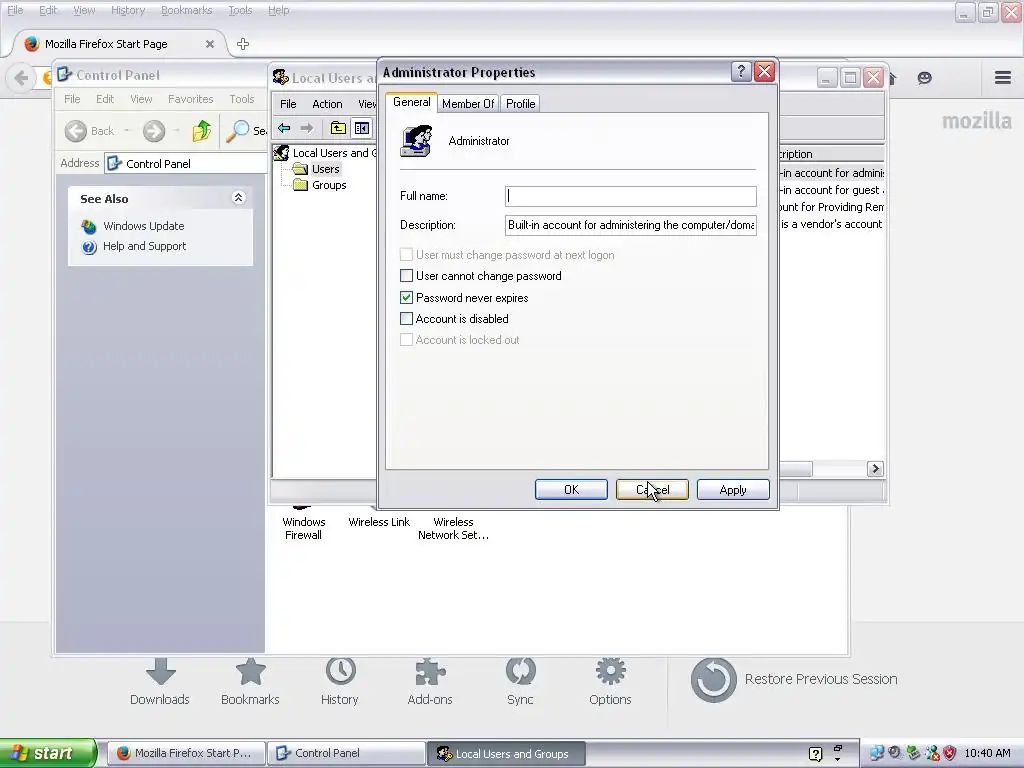This screenshot has height=768, width=1024.
Task: Open Control Panel Favorites menu
Action: pyautogui.click(x=190, y=99)
